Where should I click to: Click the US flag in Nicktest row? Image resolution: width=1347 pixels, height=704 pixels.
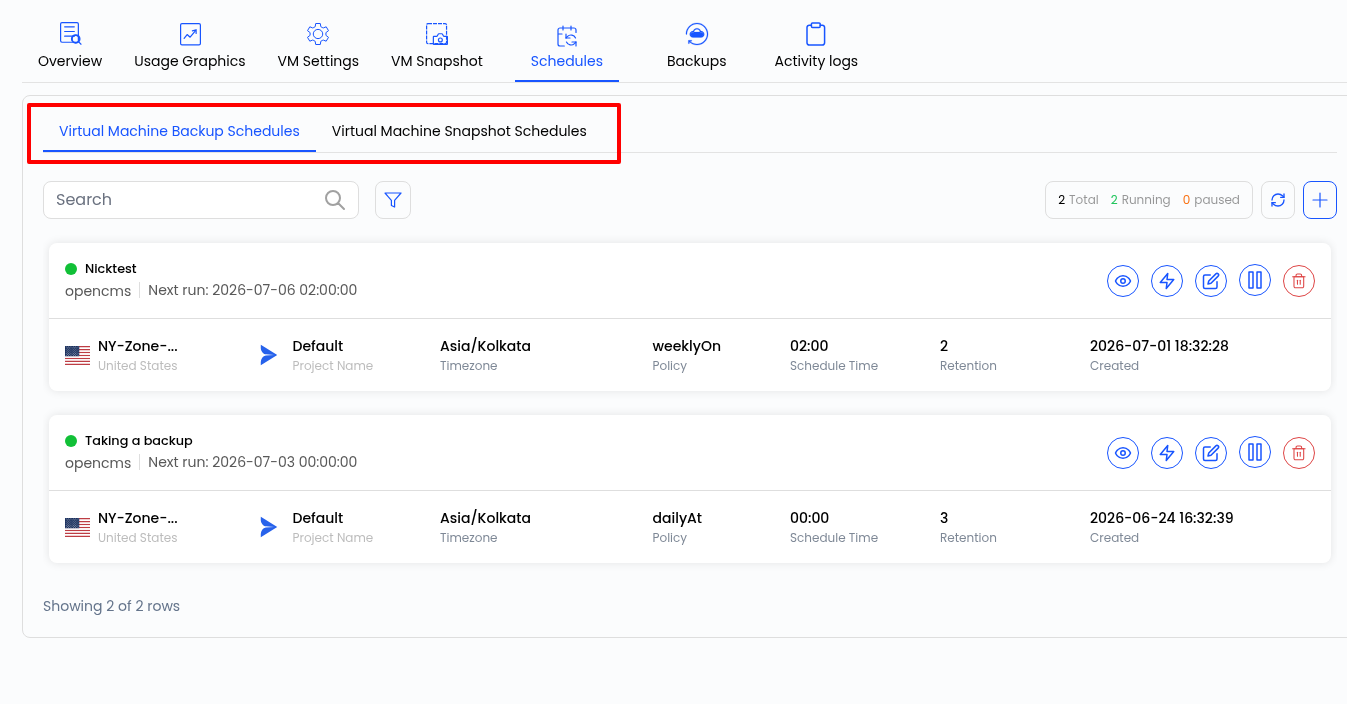pyautogui.click(x=77, y=355)
